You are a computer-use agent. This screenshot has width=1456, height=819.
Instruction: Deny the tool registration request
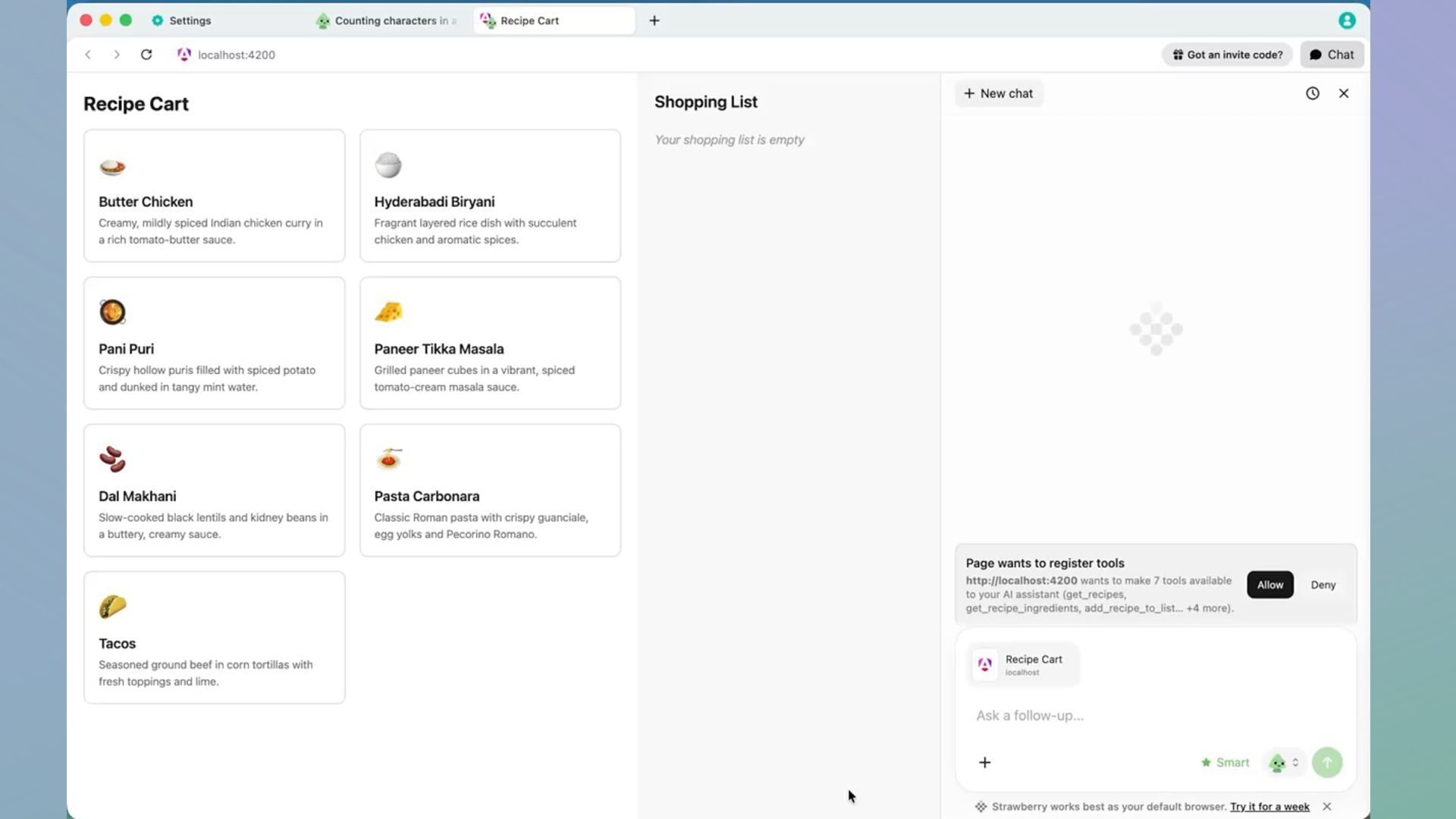click(1323, 585)
